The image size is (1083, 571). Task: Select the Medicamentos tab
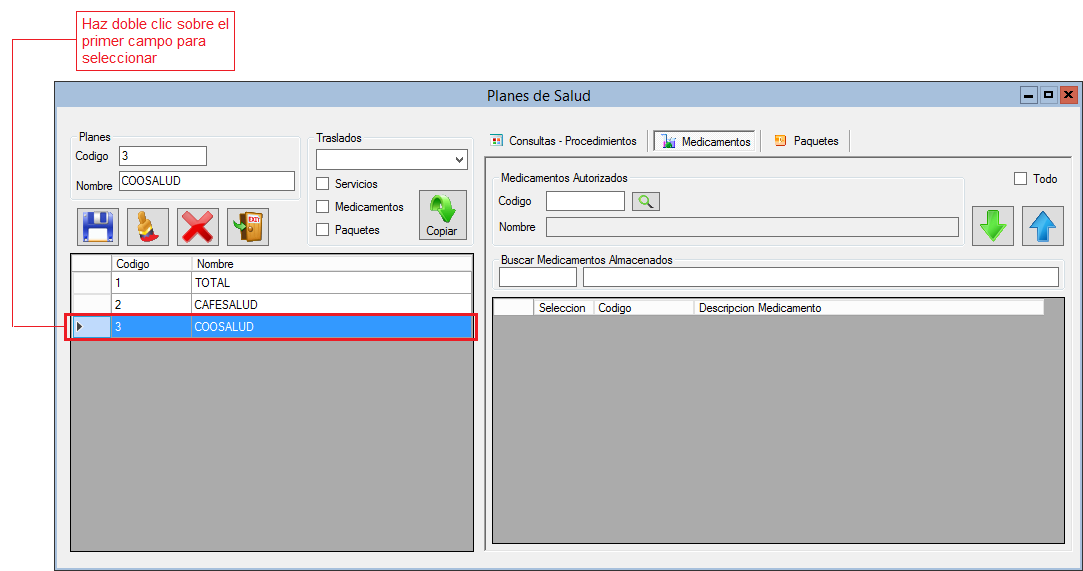pos(706,142)
